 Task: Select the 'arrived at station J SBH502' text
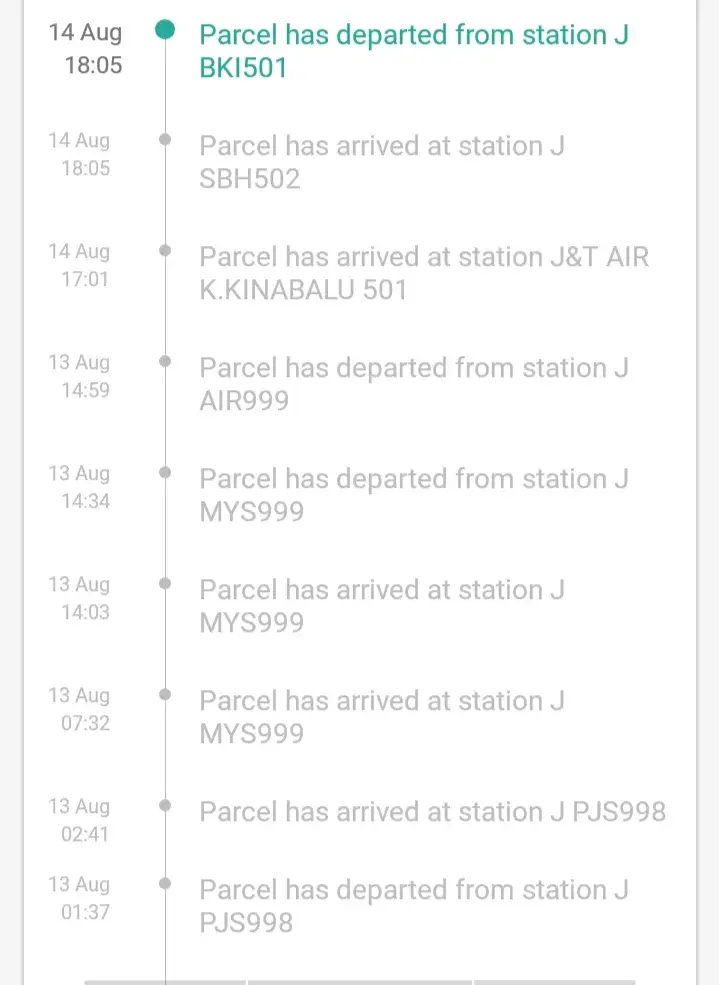(382, 161)
